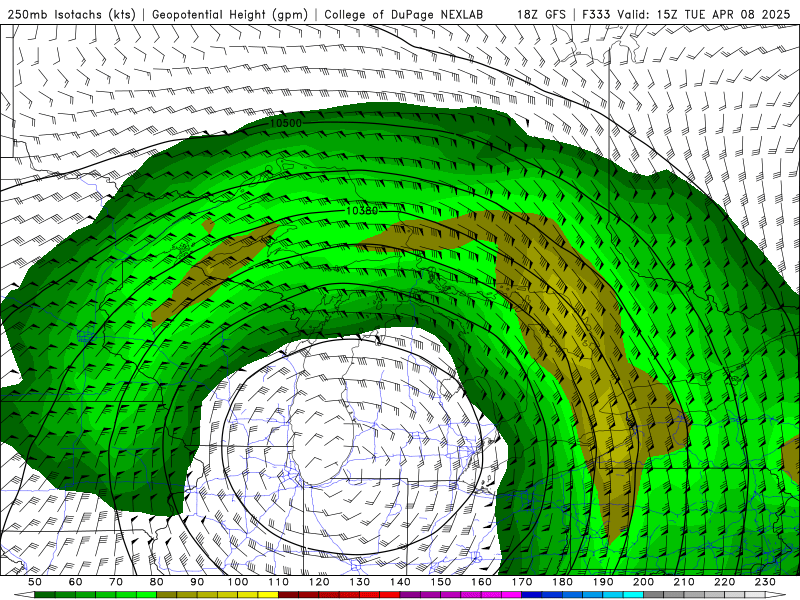The height and width of the screenshot is (600, 800).
Task: Click the 110 kt label on the color scale
Action: pyautogui.click(x=278, y=582)
